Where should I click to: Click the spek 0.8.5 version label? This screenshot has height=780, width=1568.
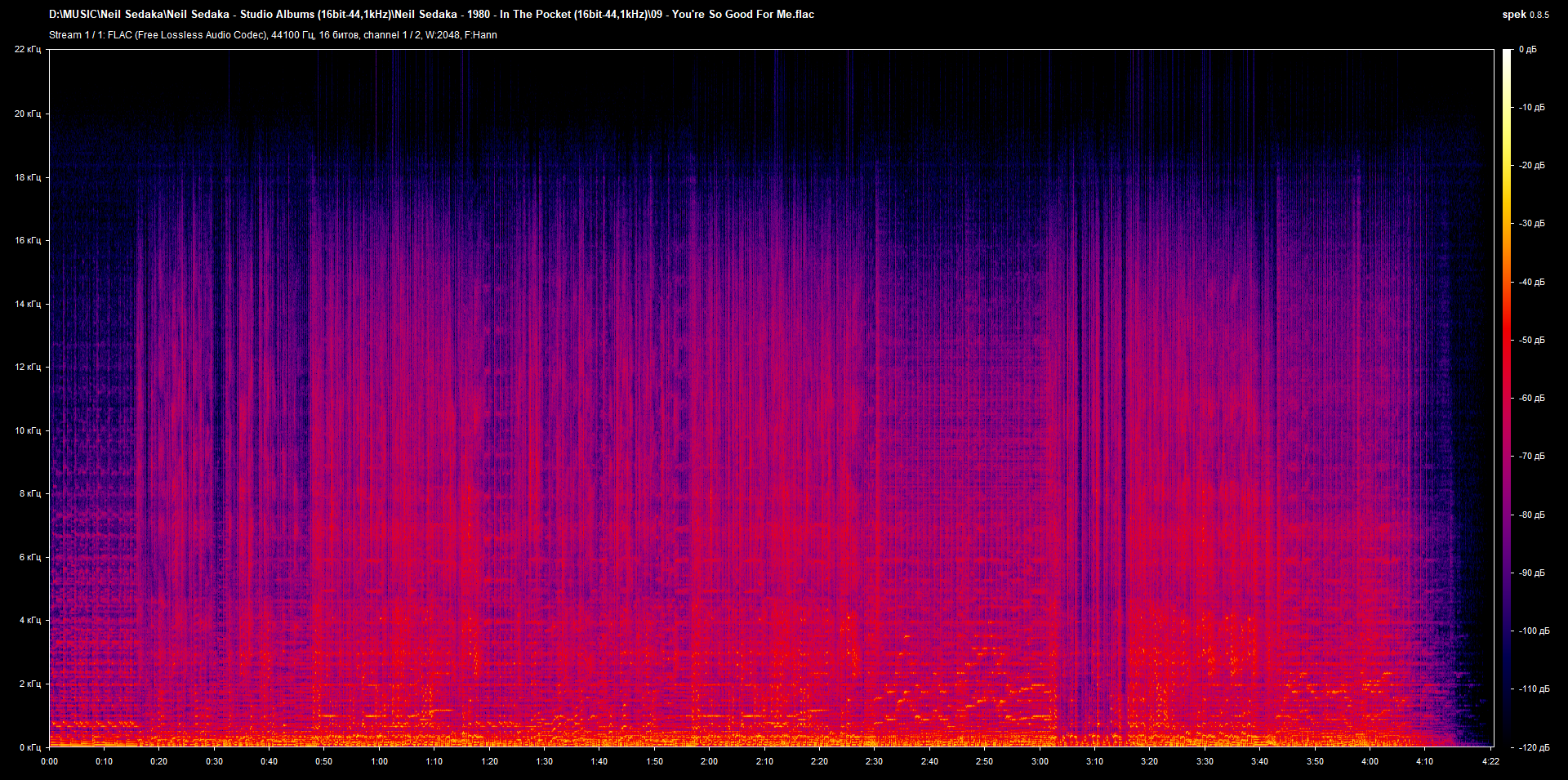[1526, 15]
